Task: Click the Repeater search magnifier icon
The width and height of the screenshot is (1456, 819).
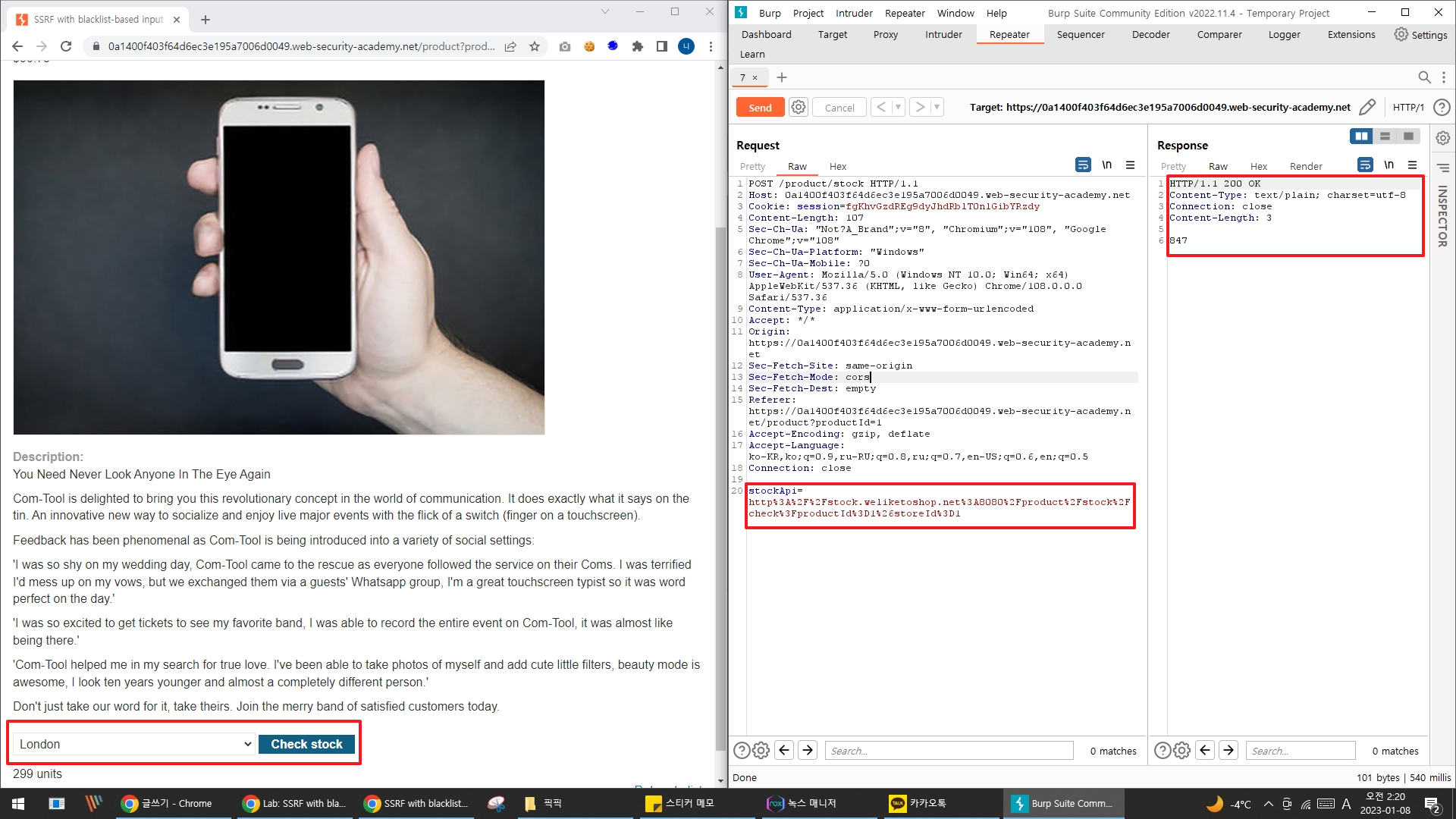Action: (1424, 77)
